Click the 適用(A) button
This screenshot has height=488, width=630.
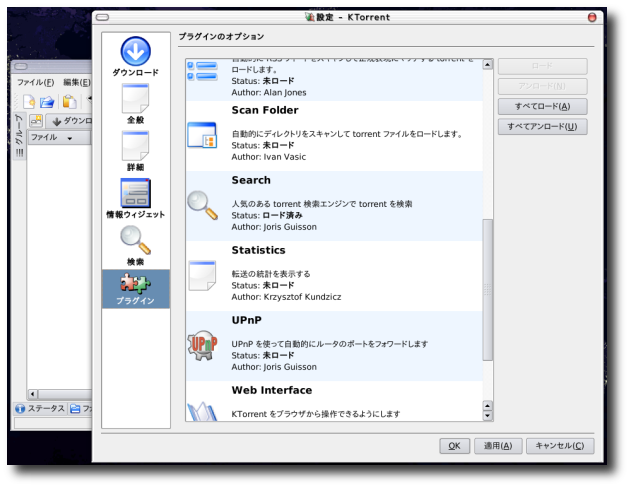[498, 446]
